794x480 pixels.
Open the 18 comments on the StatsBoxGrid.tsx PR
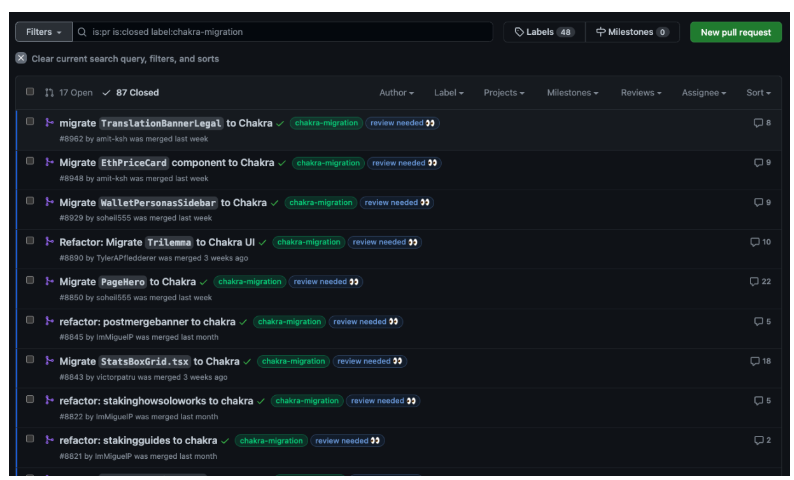(760, 361)
